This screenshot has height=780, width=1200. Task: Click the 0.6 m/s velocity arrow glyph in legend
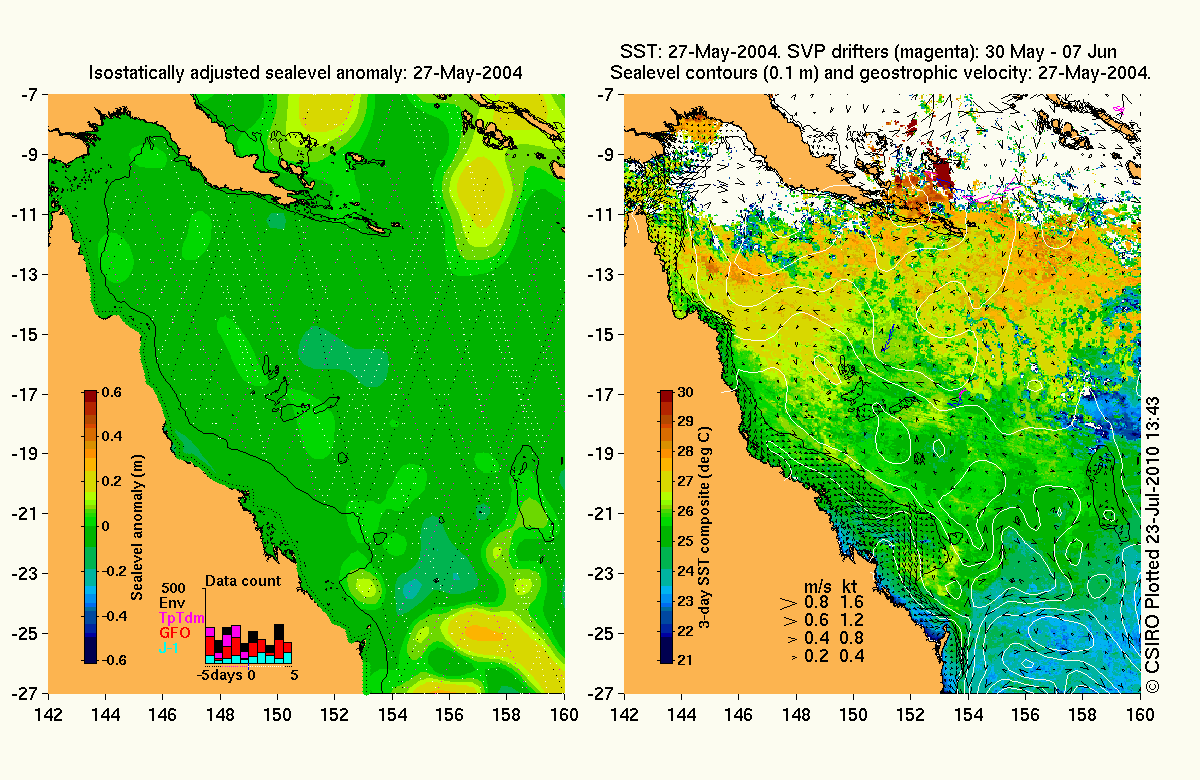tap(788, 621)
